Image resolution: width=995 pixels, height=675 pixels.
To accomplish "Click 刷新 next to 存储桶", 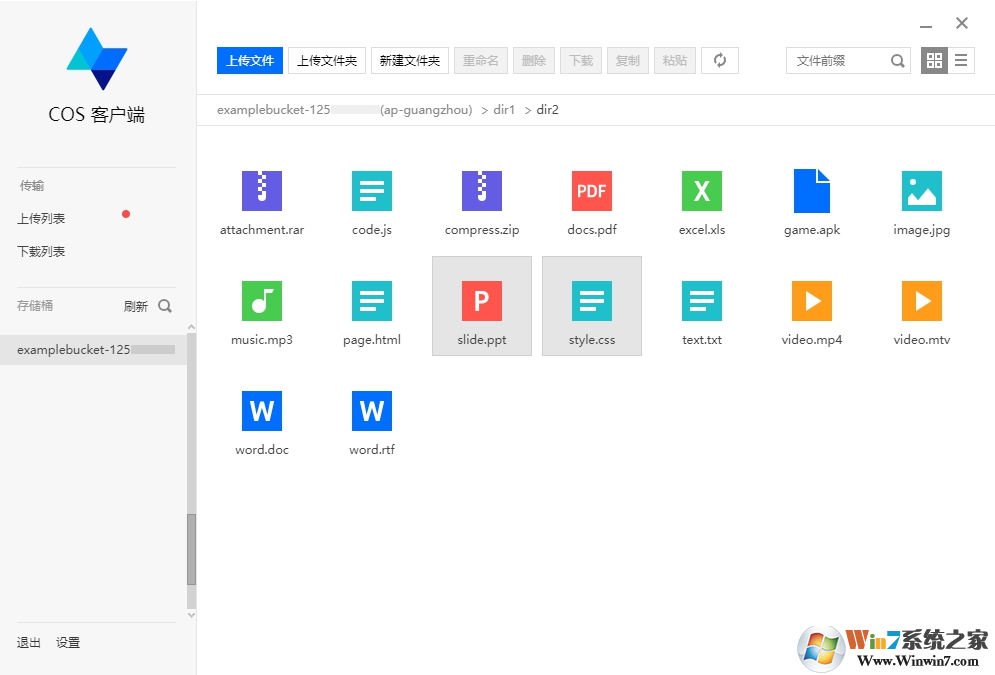I will (138, 306).
